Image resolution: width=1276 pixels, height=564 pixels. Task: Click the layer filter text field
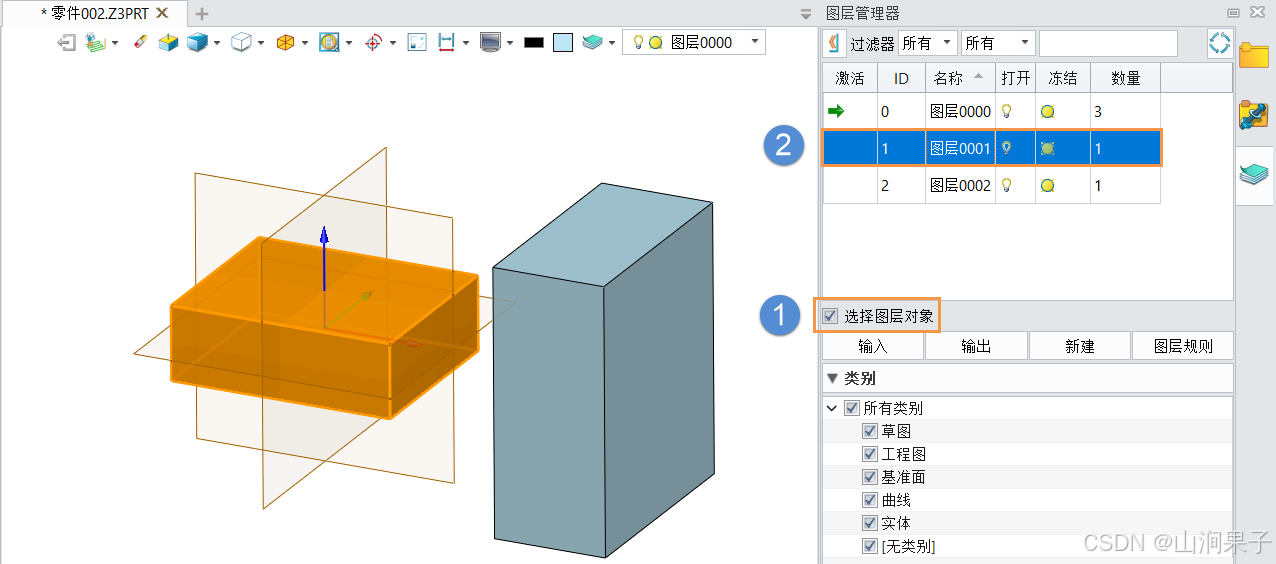pyautogui.click(x=1108, y=43)
